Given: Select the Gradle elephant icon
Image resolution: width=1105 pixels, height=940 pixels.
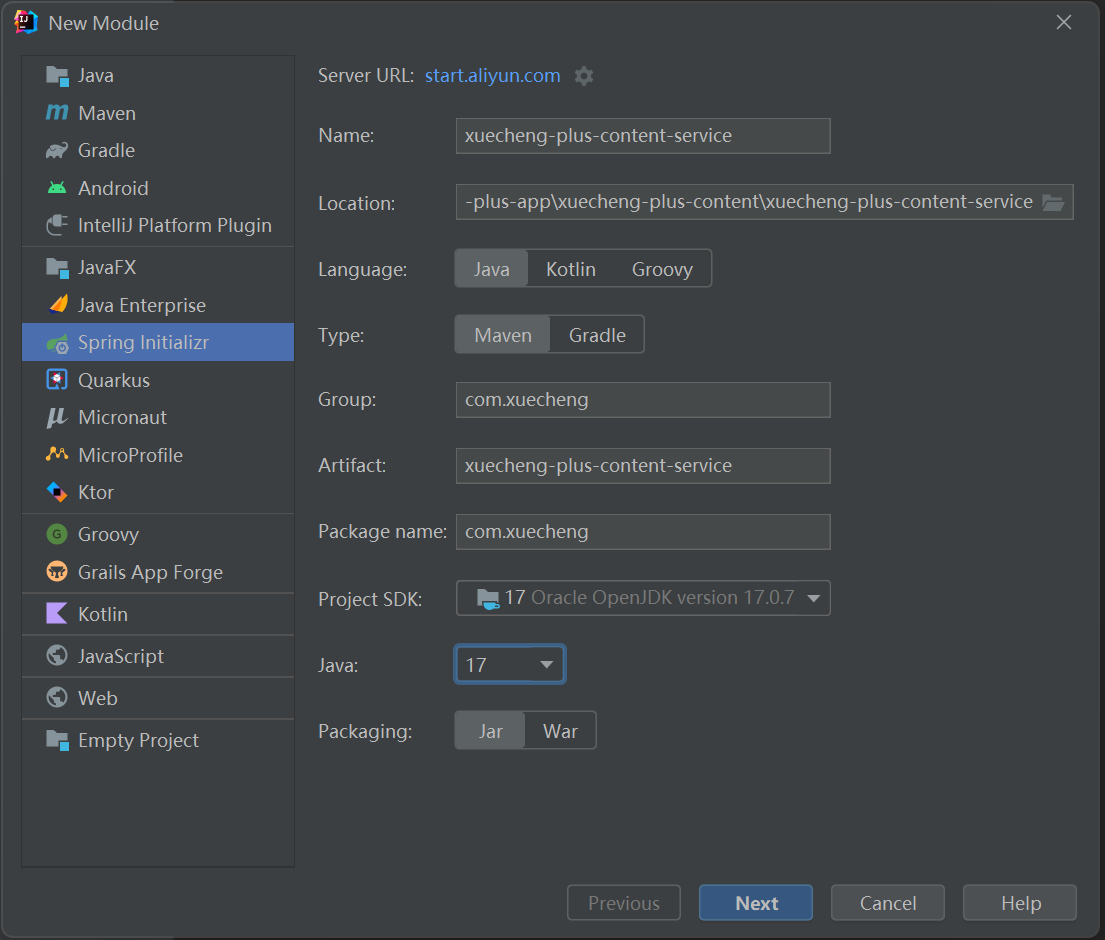Looking at the screenshot, I should 57,150.
